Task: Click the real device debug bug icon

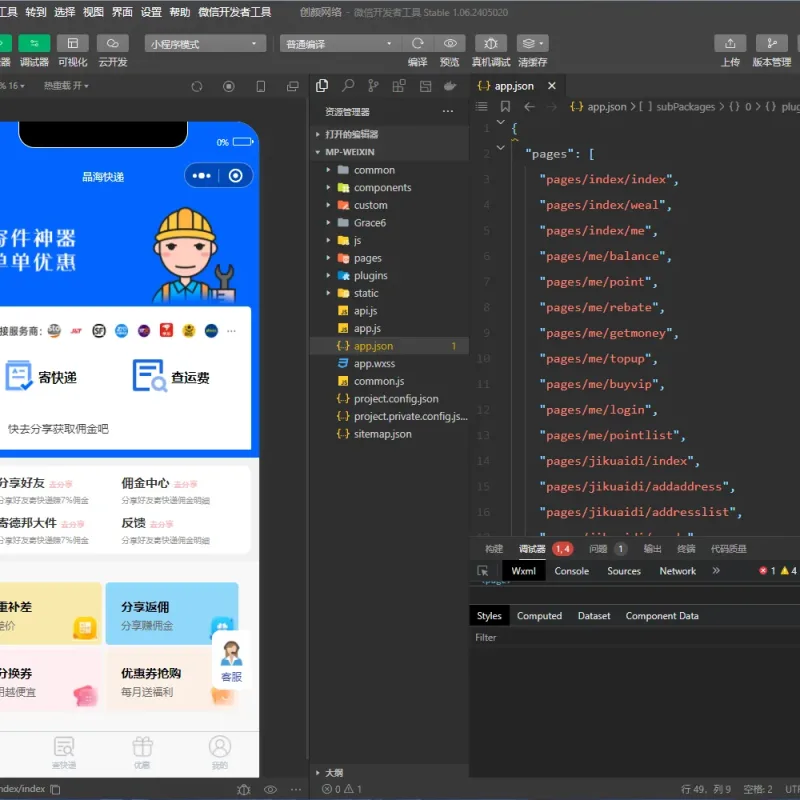Action: 491,43
